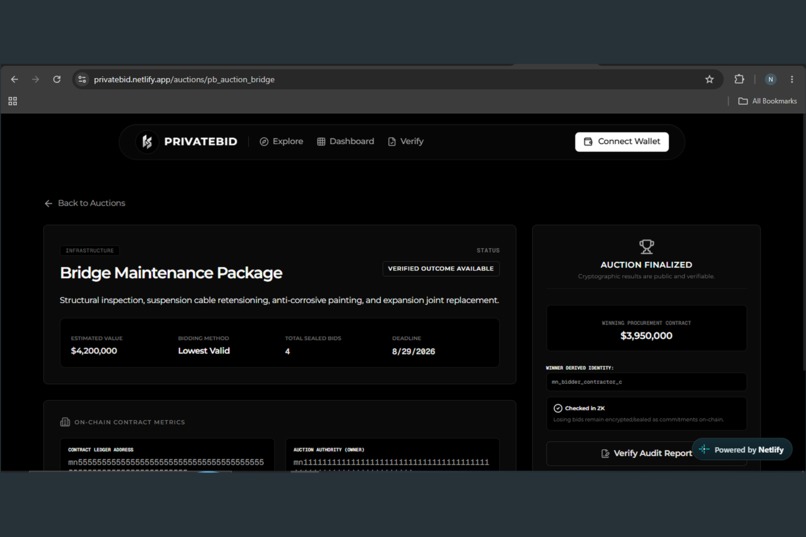The height and width of the screenshot is (537, 806).
Task: Go Back to Auctions
Action: point(85,203)
